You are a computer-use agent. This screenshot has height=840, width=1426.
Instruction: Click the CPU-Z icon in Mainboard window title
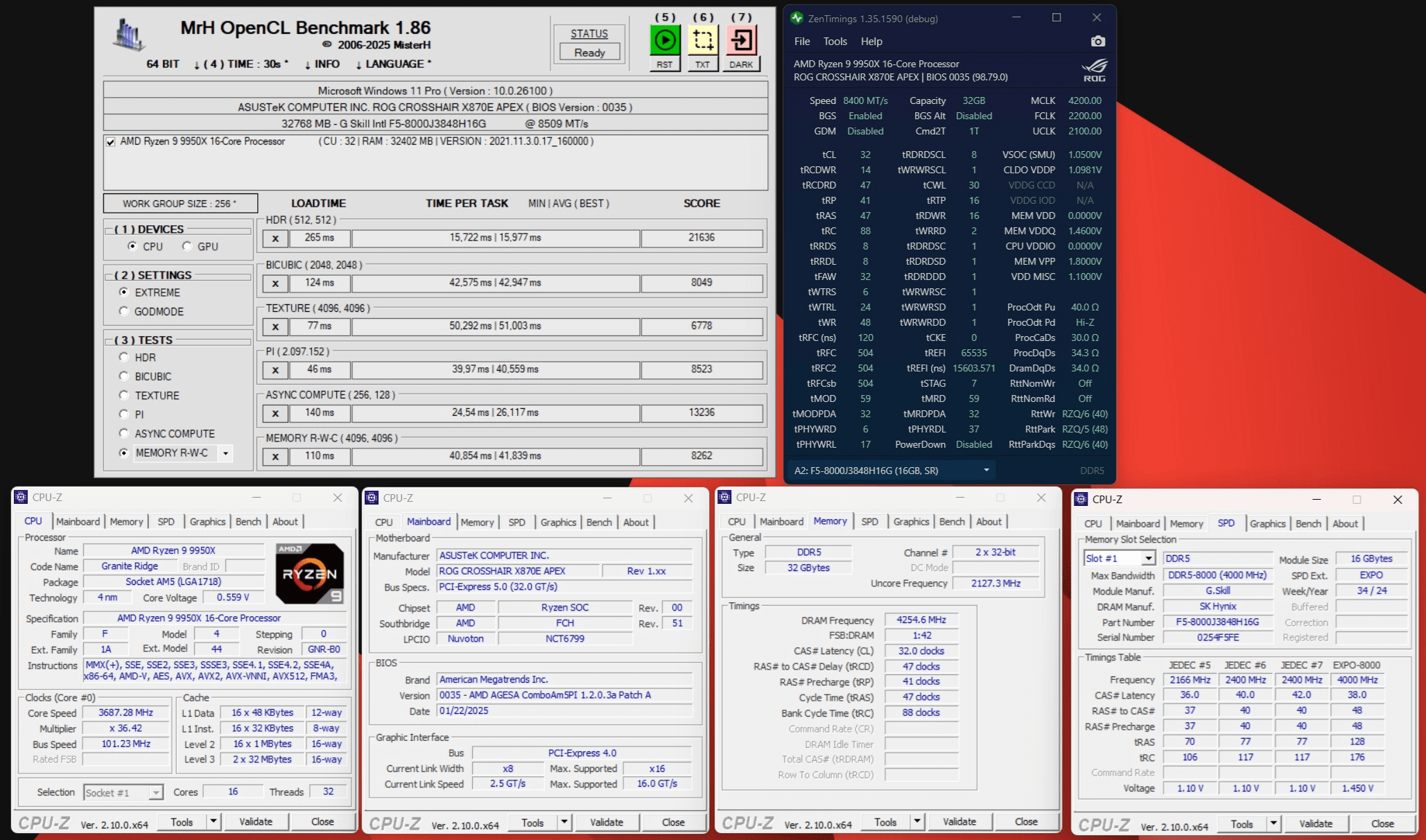[372, 498]
